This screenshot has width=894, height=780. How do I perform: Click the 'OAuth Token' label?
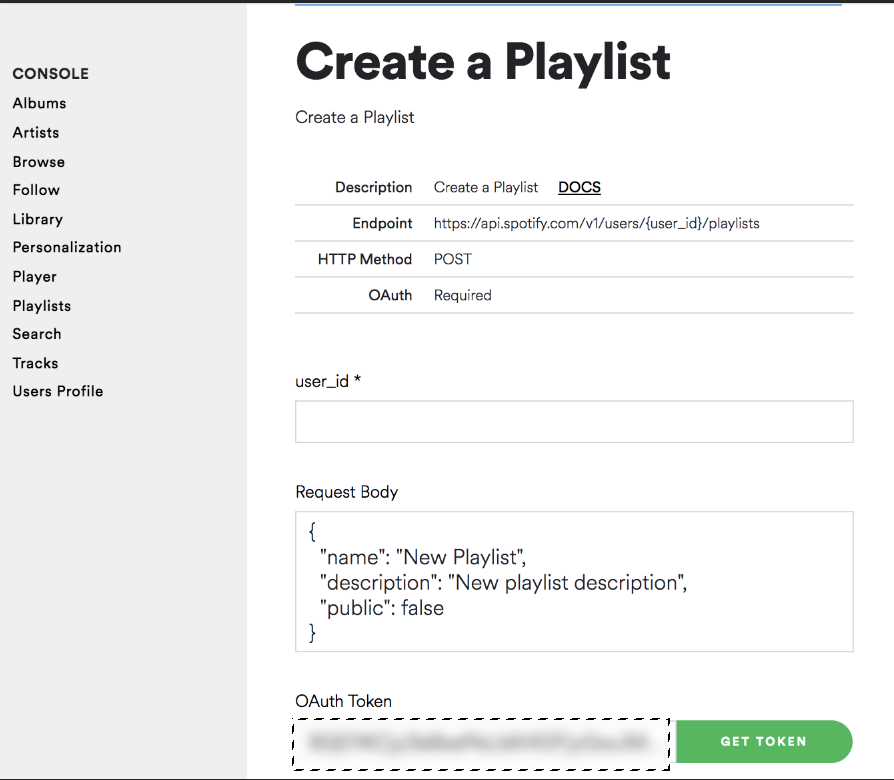pyautogui.click(x=343, y=701)
